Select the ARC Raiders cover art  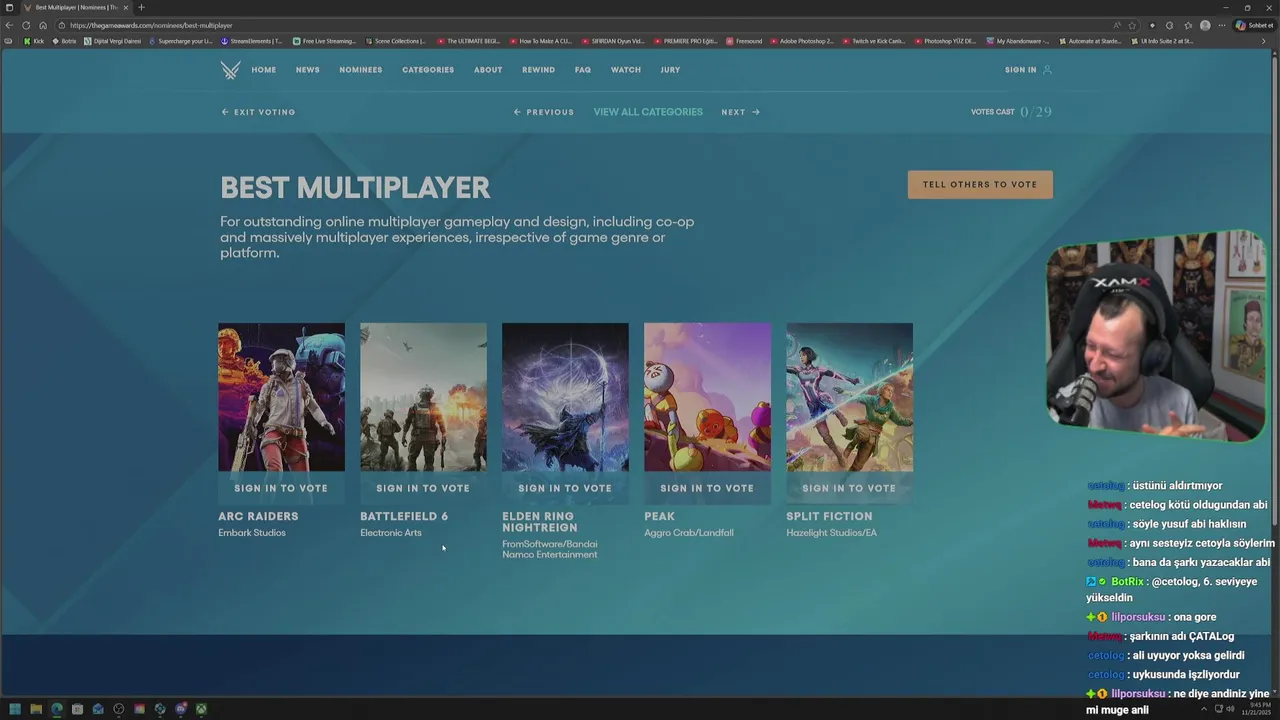[282, 397]
